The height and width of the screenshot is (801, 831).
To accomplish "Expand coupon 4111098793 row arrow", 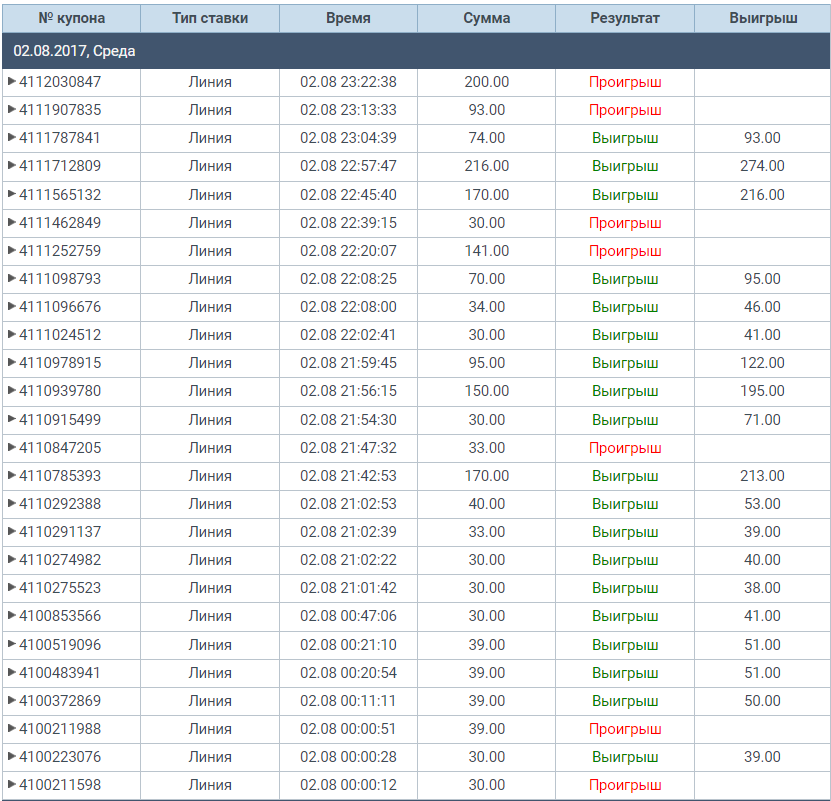I will pyautogui.click(x=12, y=279).
